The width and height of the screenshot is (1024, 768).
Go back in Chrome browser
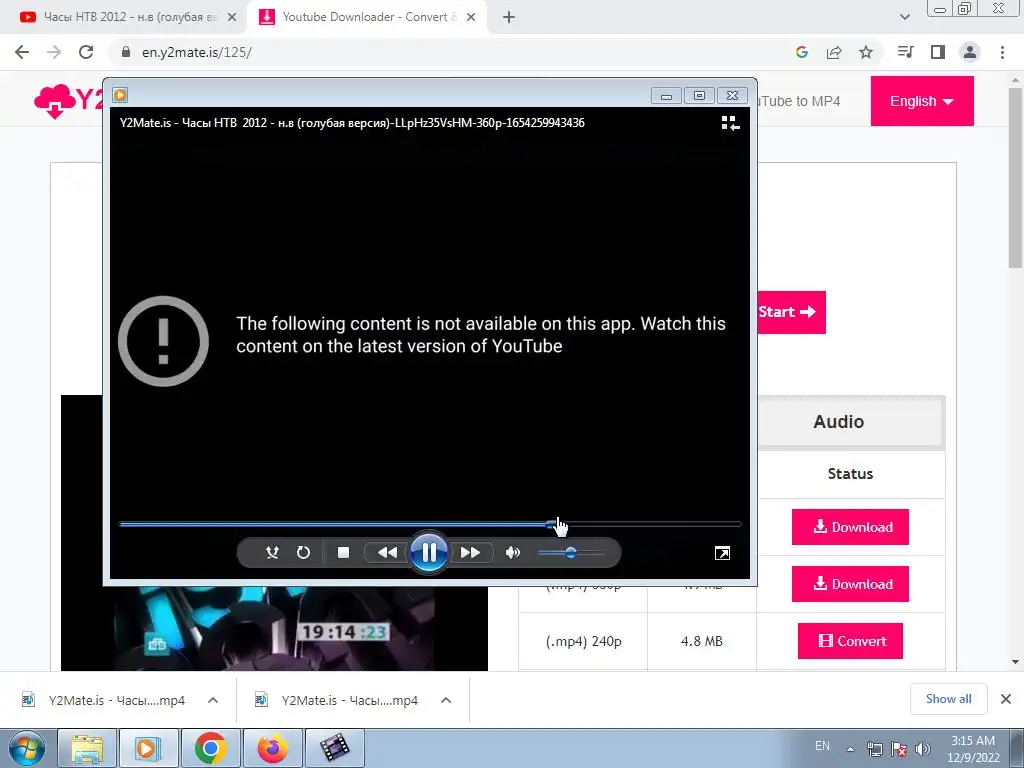[x=22, y=52]
